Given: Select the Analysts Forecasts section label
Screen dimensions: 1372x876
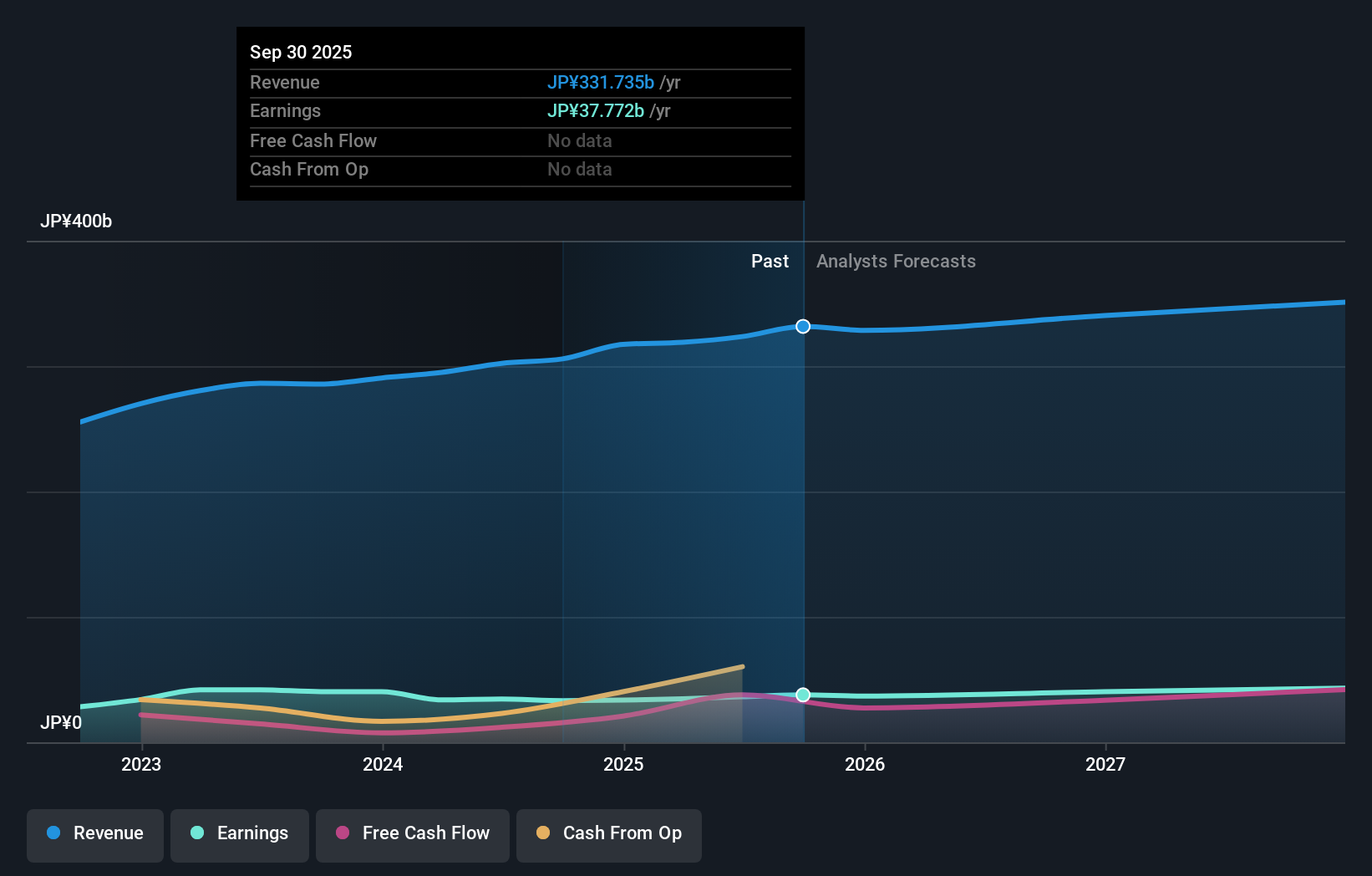Looking at the screenshot, I should coord(896,261).
